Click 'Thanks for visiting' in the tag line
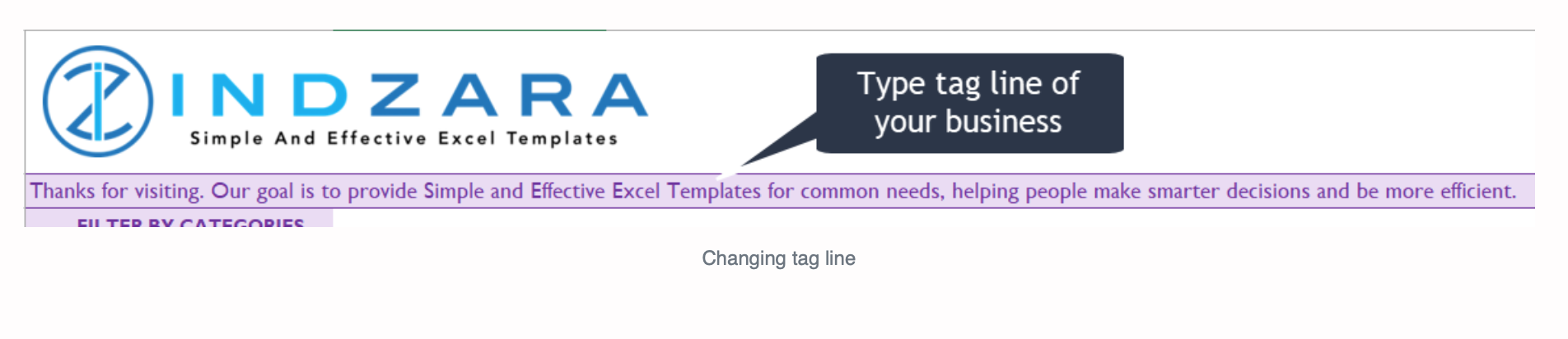Image resolution: width=1568 pixels, height=339 pixels. click(116, 191)
